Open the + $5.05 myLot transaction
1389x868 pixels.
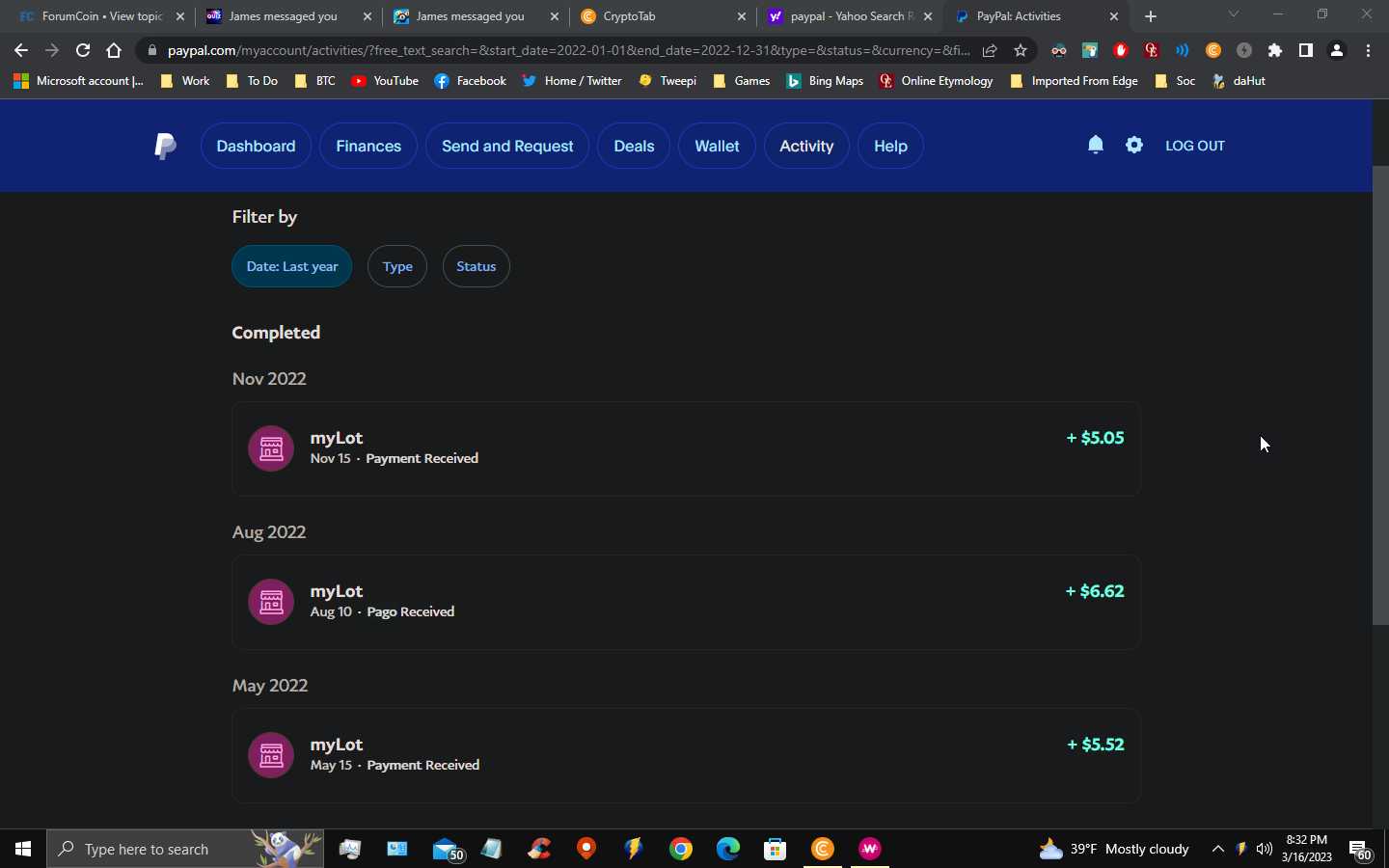686,448
